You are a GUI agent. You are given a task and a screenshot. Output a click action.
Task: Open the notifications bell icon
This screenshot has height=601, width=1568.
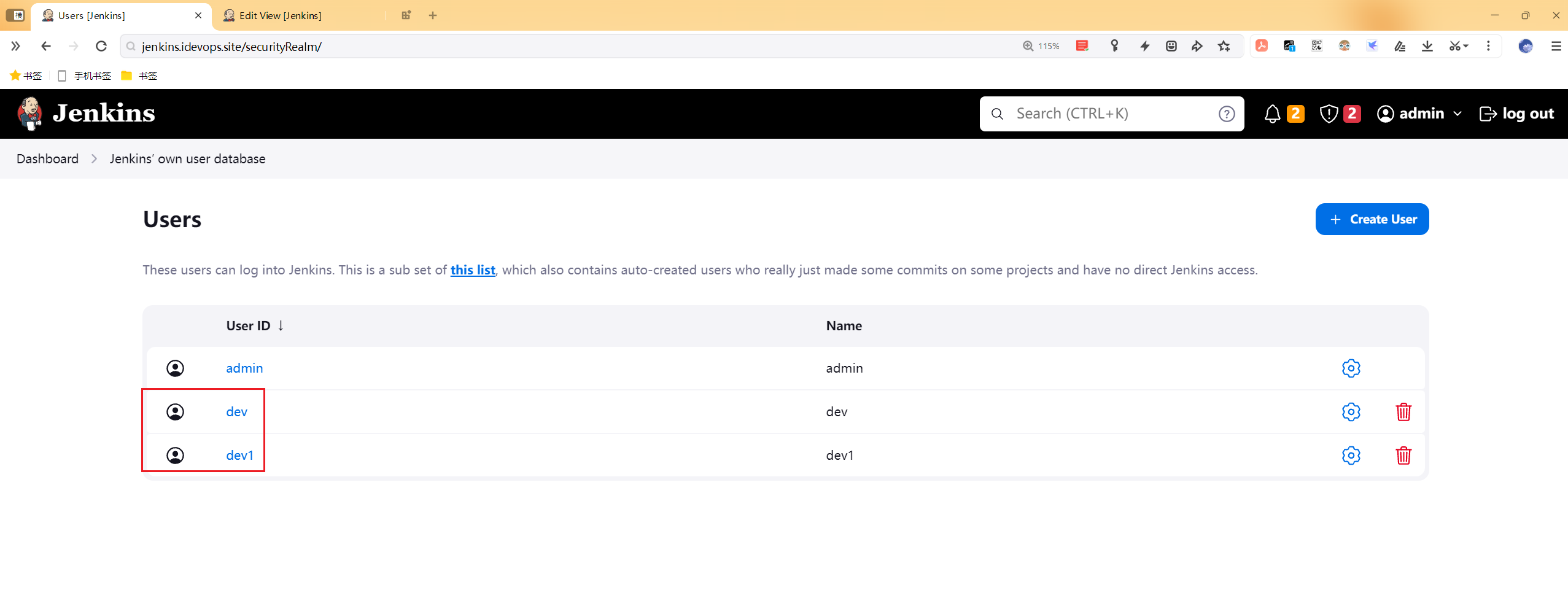point(1272,114)
